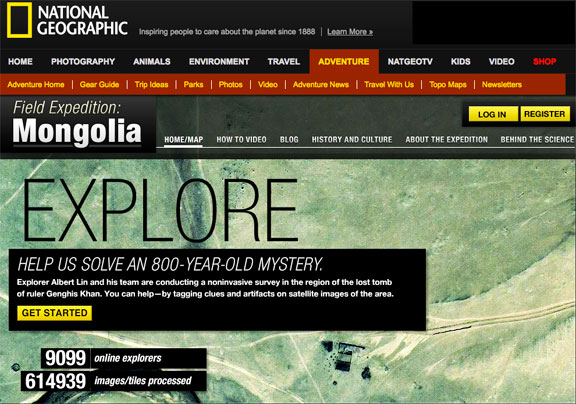Open the Animals menu item
The image size is (576, 404).
click(x=152, y=62)
